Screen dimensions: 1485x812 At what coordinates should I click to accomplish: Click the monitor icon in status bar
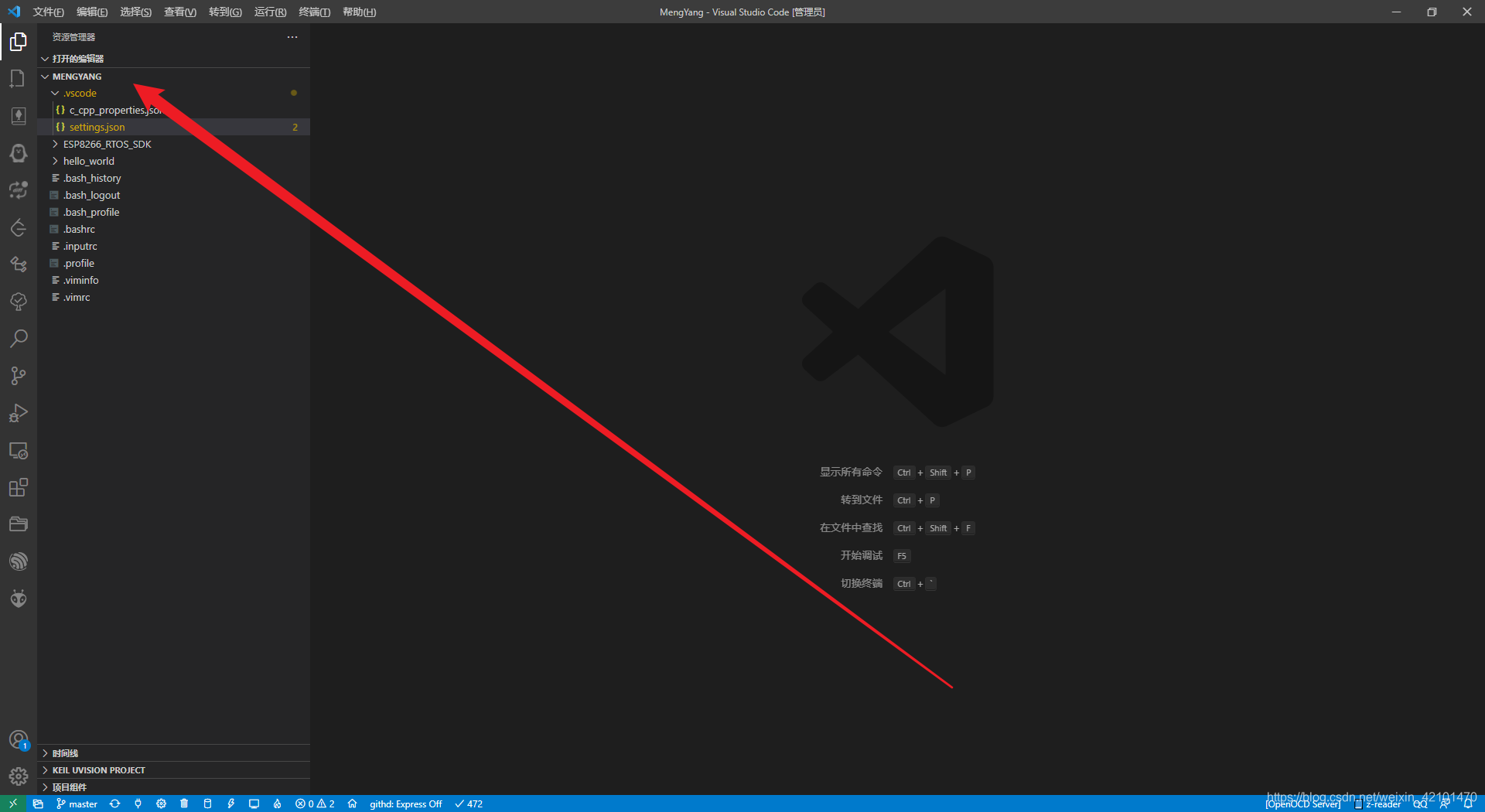[254, 803]
